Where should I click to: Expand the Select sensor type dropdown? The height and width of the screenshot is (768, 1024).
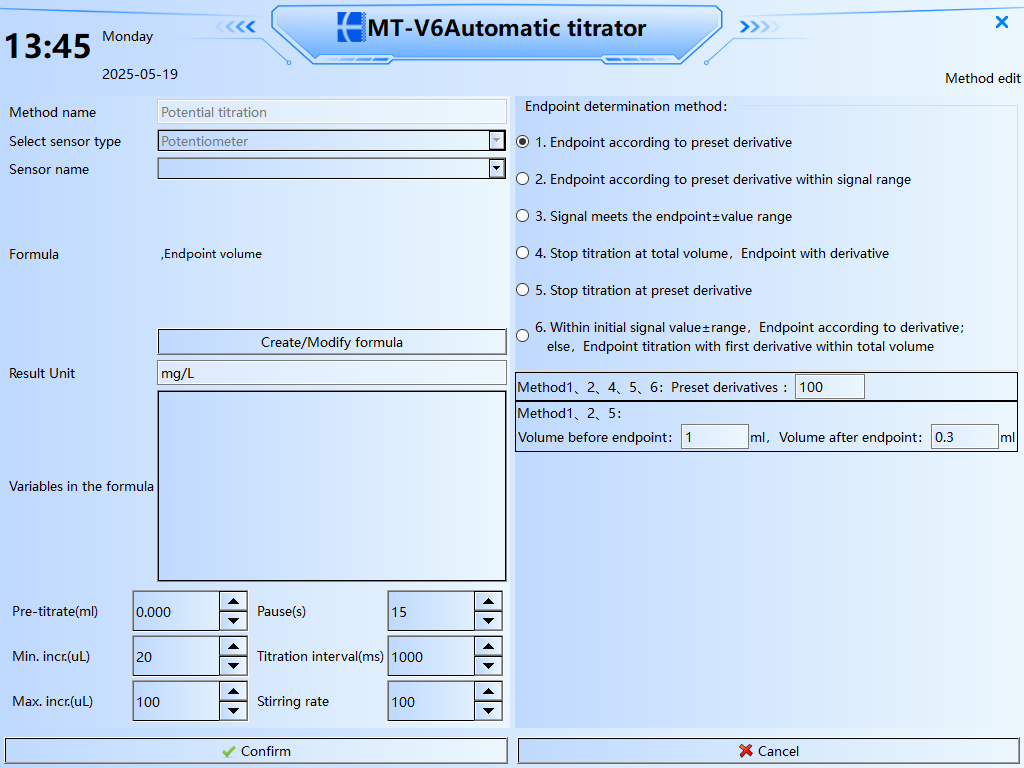coord(496,141)
